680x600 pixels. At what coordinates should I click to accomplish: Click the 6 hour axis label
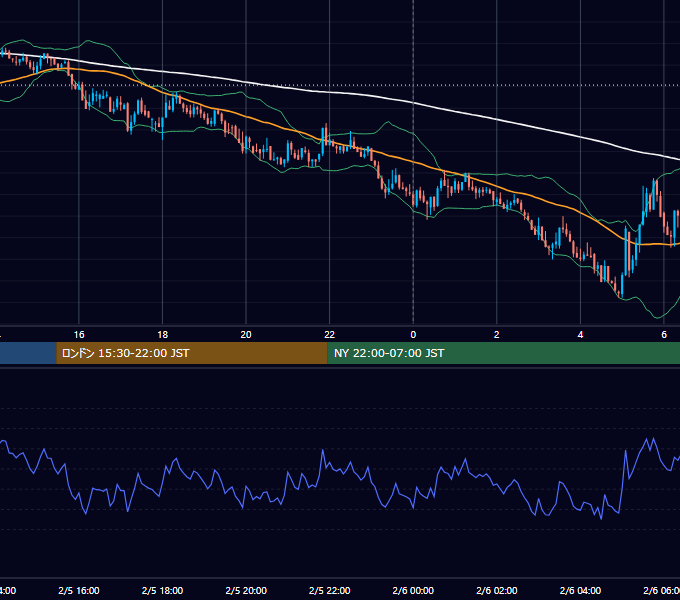tap(664, 335)
